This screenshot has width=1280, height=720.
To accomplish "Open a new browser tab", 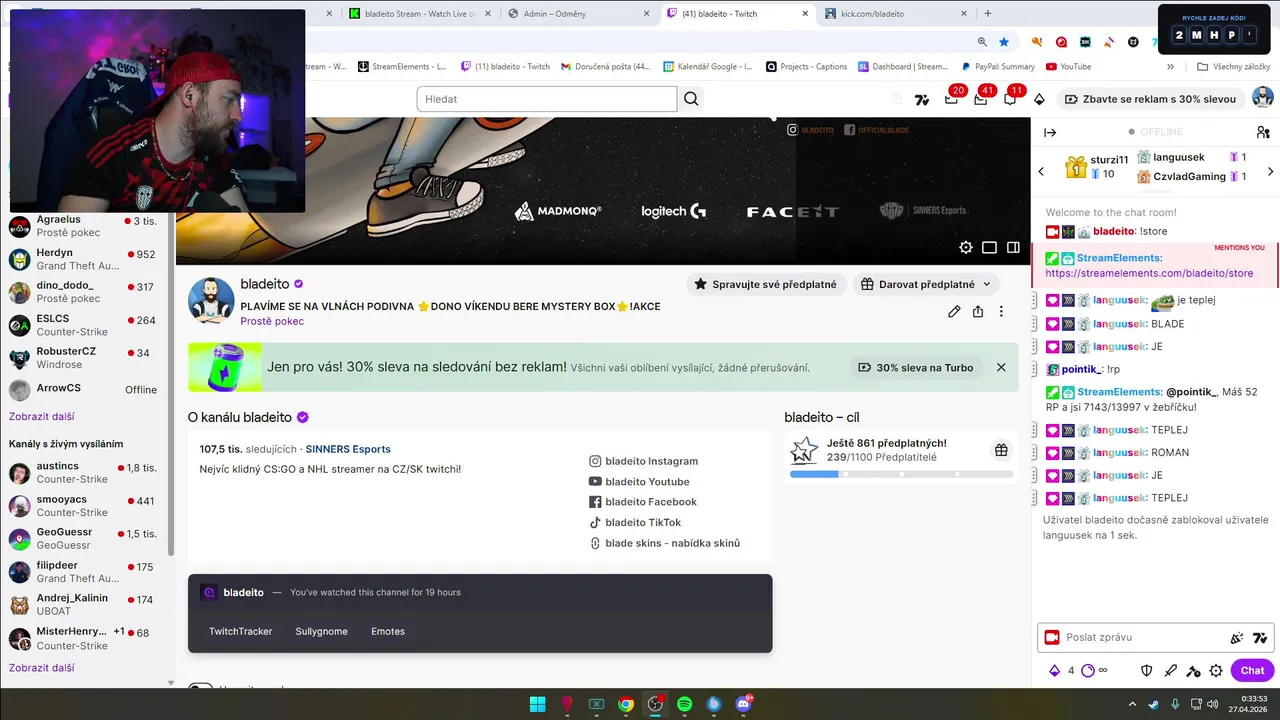I will click(988, 14).
